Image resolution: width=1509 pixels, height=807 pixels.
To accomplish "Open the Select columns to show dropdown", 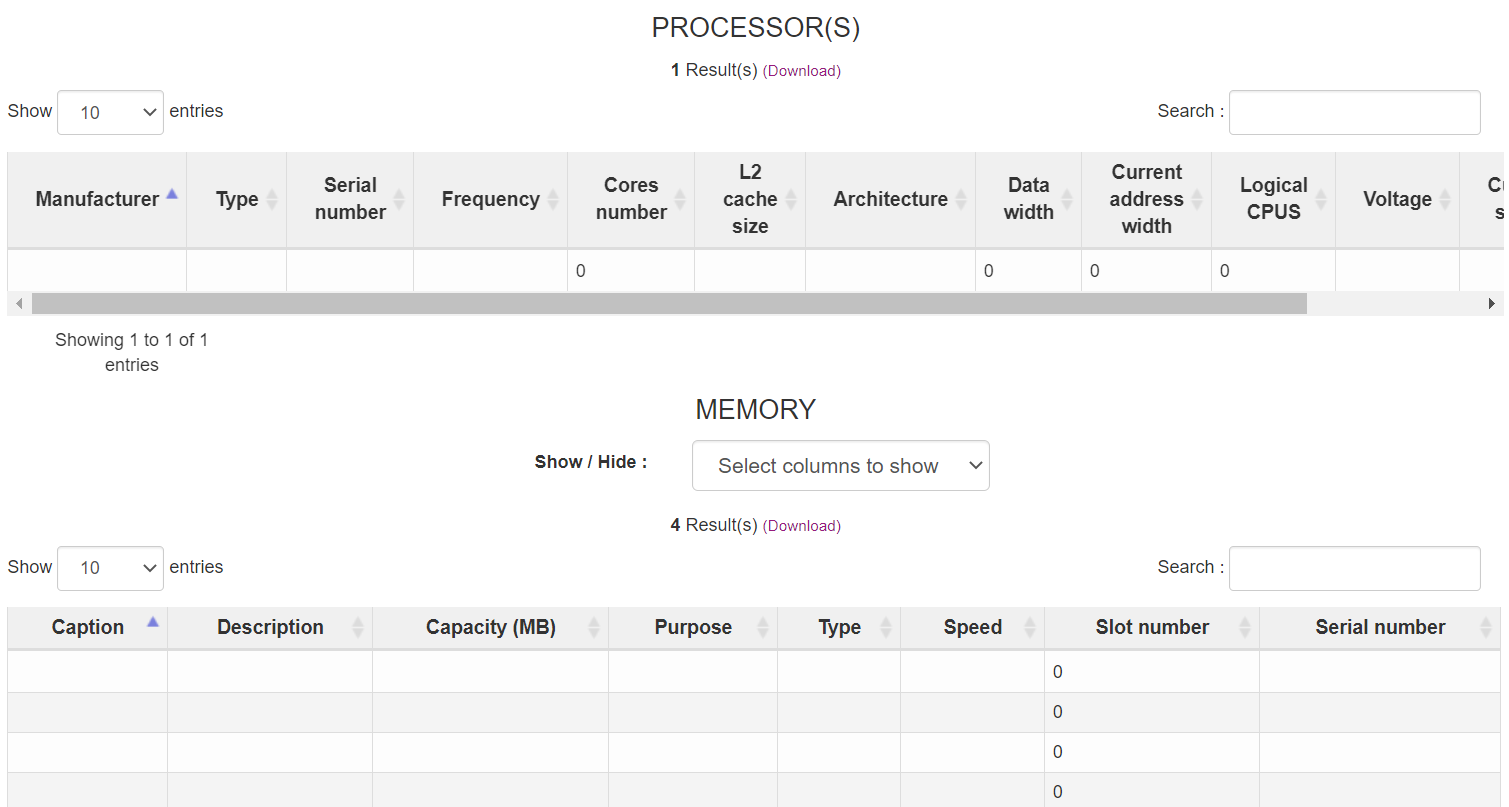I will tap(840, 465).
